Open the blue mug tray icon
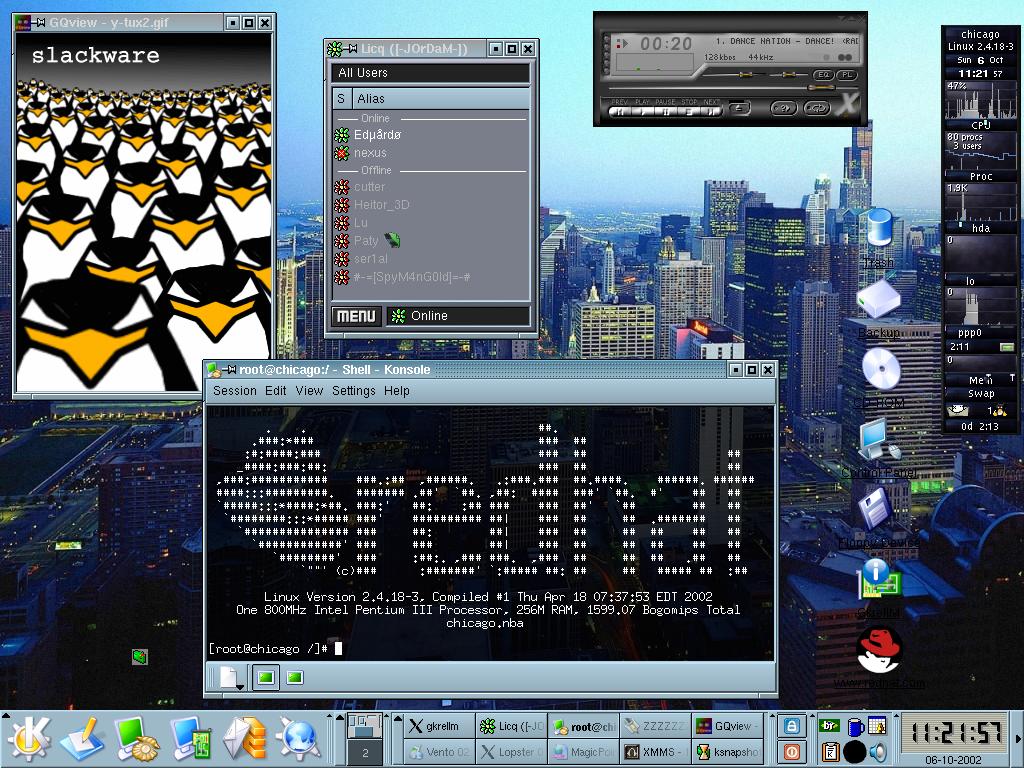The height and width of the screenshot is (768, 1024). pyautogui.click(x=856, y=727)
